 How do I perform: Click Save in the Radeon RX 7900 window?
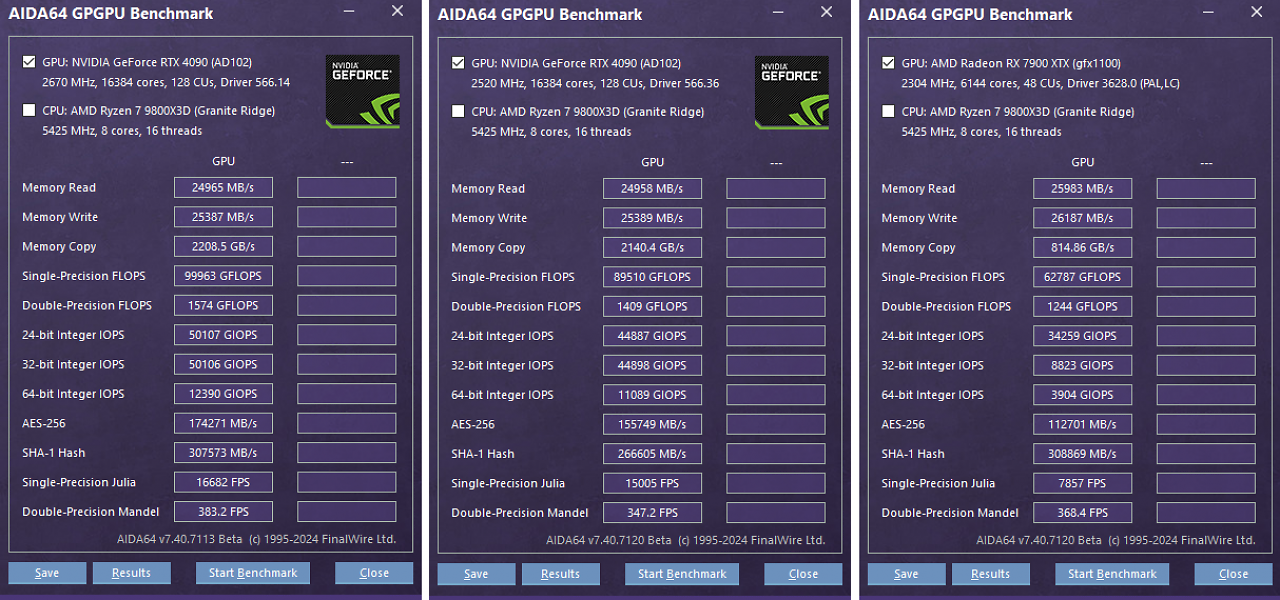[x=906, y=574]
